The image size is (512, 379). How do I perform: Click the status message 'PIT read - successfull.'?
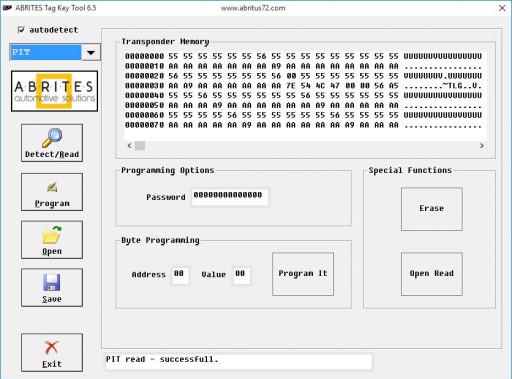tap(162, 359)
